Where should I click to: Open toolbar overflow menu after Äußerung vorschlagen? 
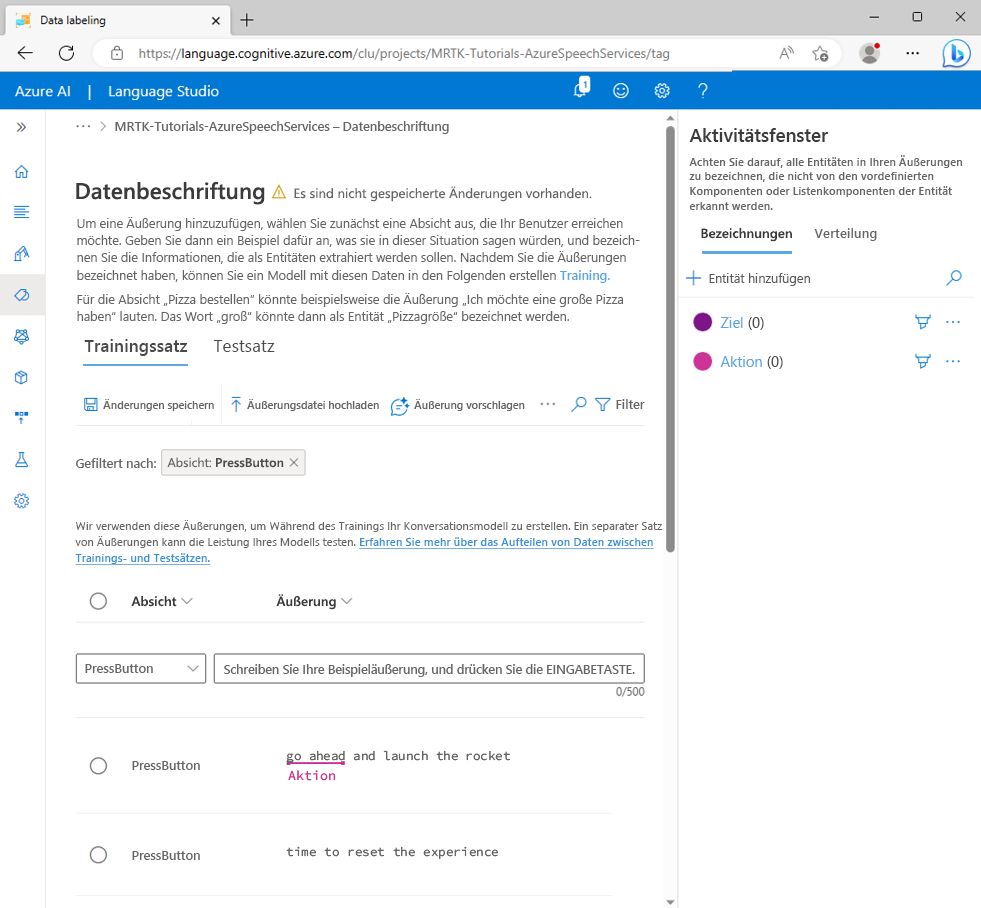547,404
